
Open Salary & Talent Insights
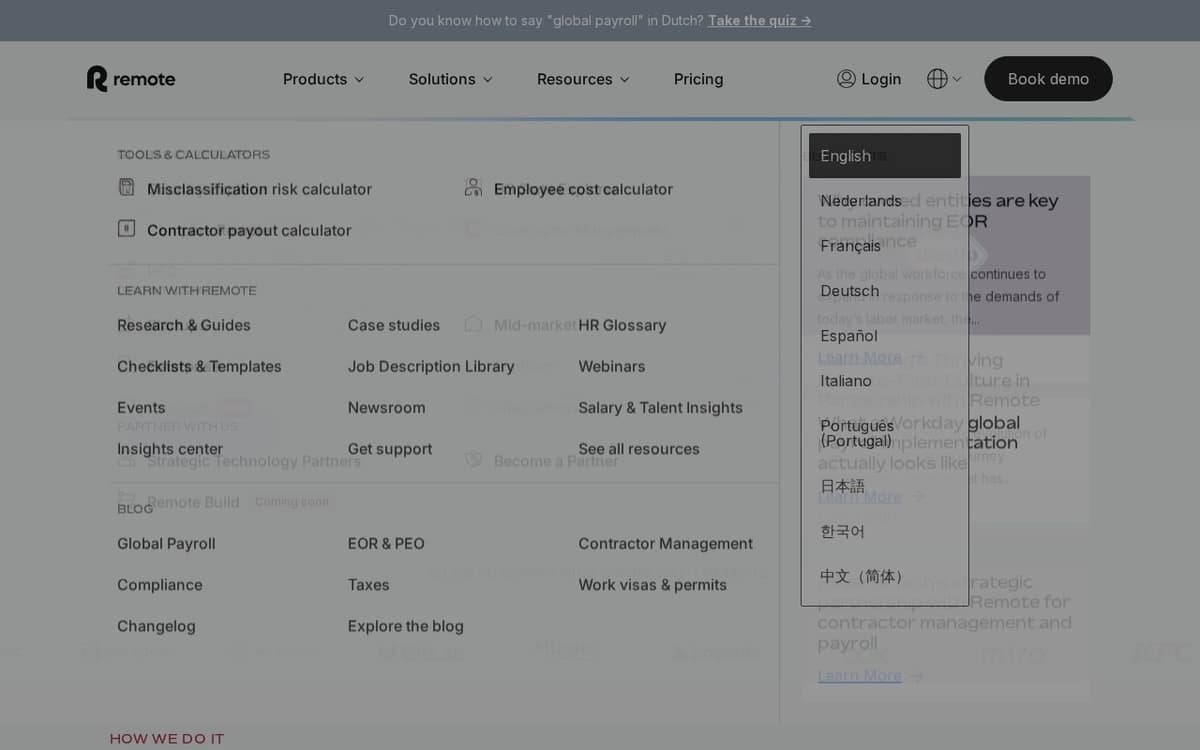(x=660, y=407)
